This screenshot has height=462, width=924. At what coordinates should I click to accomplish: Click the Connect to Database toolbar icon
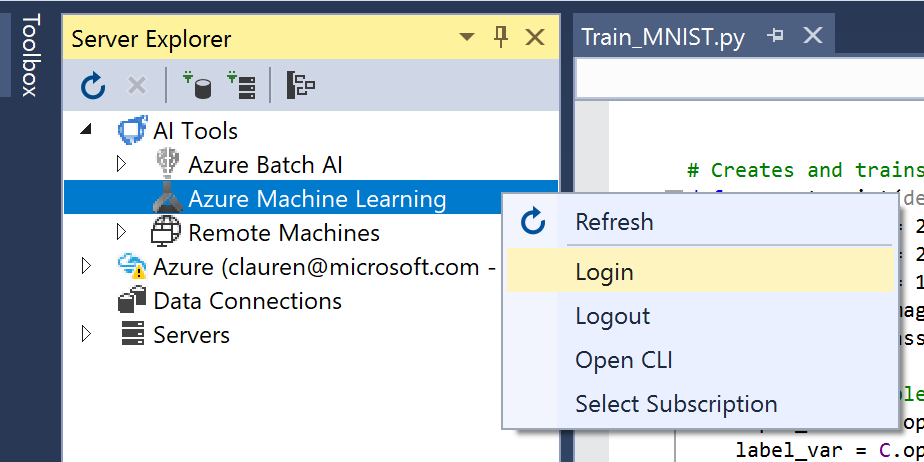pyautogui.click(x=197, y=85)
